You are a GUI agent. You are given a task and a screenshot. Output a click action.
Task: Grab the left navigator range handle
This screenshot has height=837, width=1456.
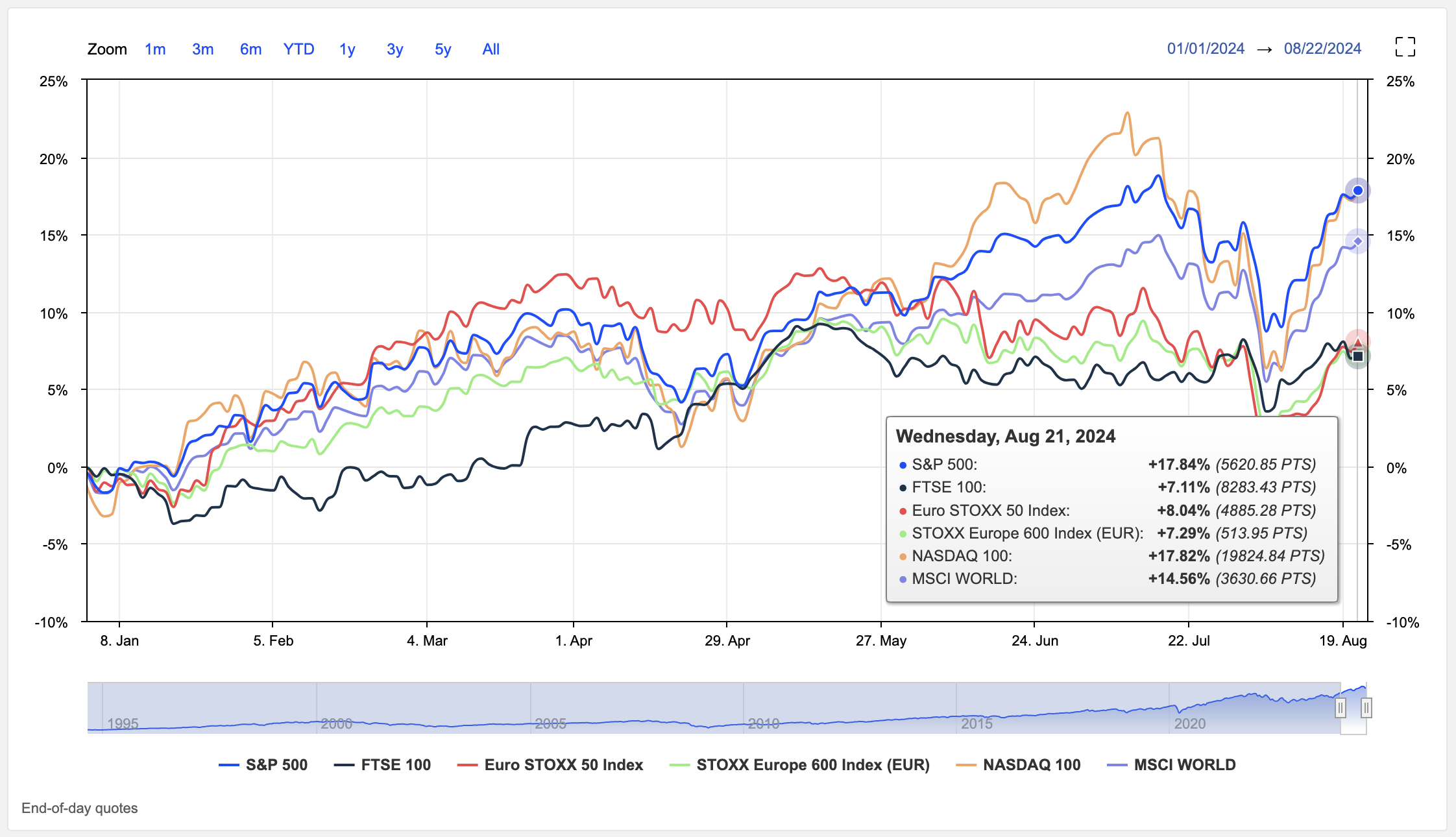pos(1341,708)
